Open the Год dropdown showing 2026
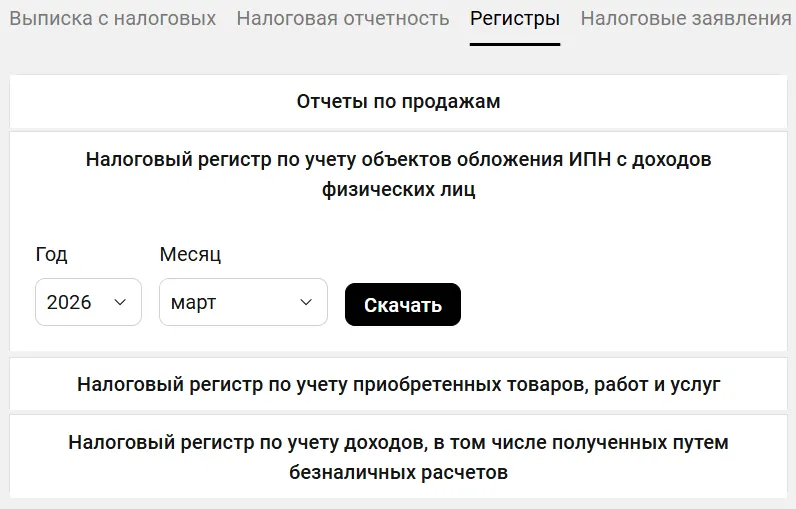 coord(87,302)
